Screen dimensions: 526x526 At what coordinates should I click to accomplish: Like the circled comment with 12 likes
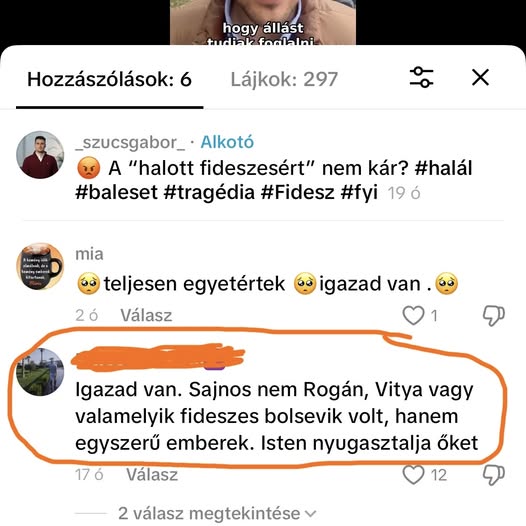[413, 475]
